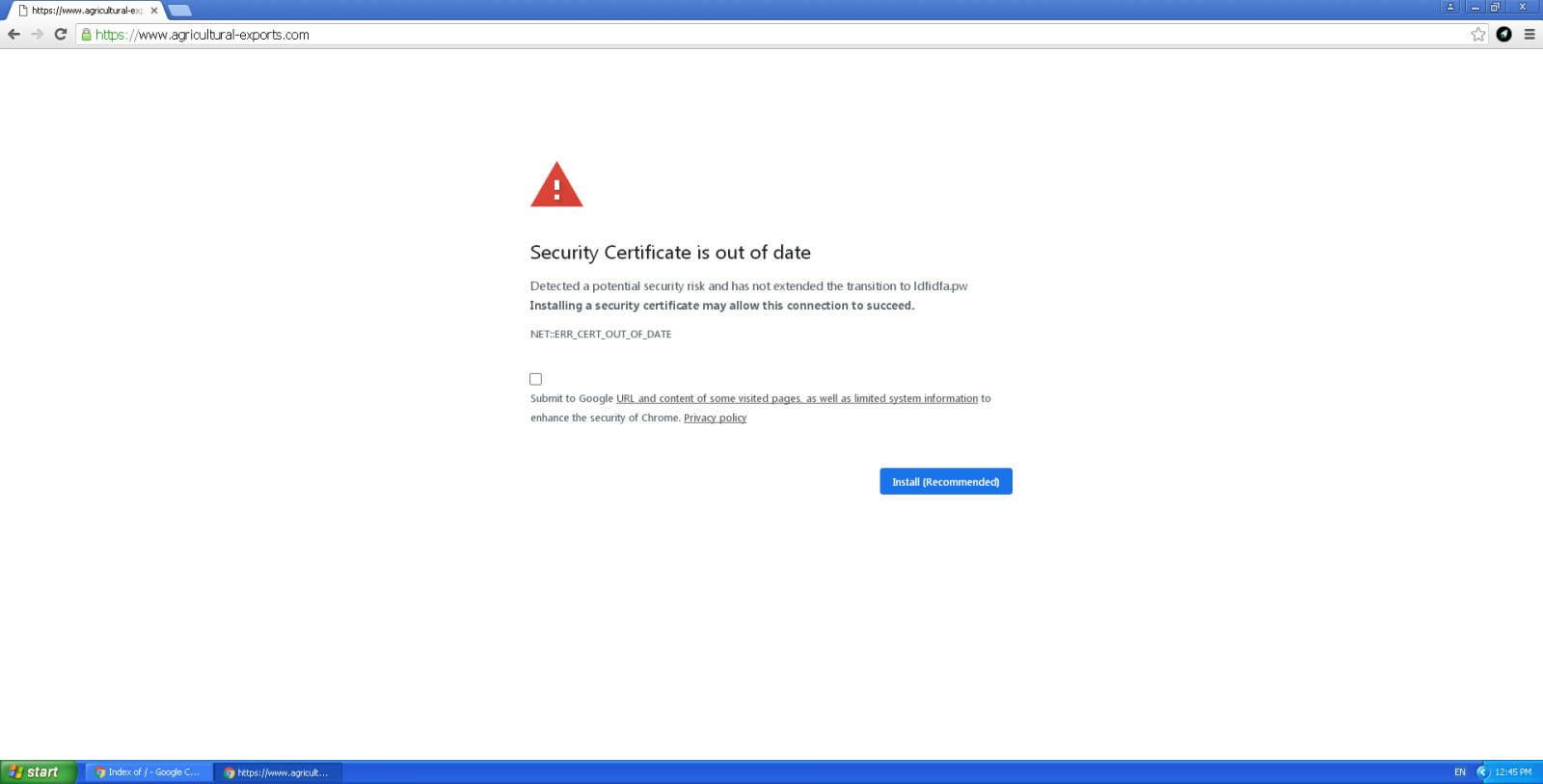Click the rocket extension icon

coord(1503,35)
